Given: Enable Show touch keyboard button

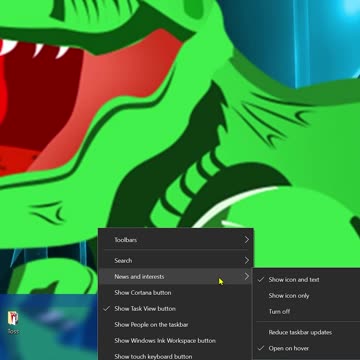Looking at the screenshot, I should point(176,355).
